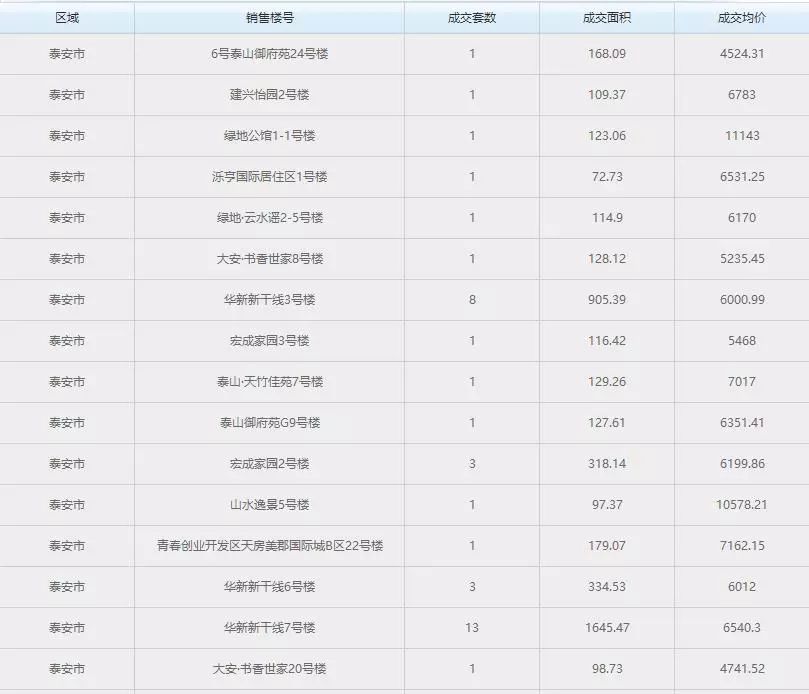Click area value 116.42

607,341
